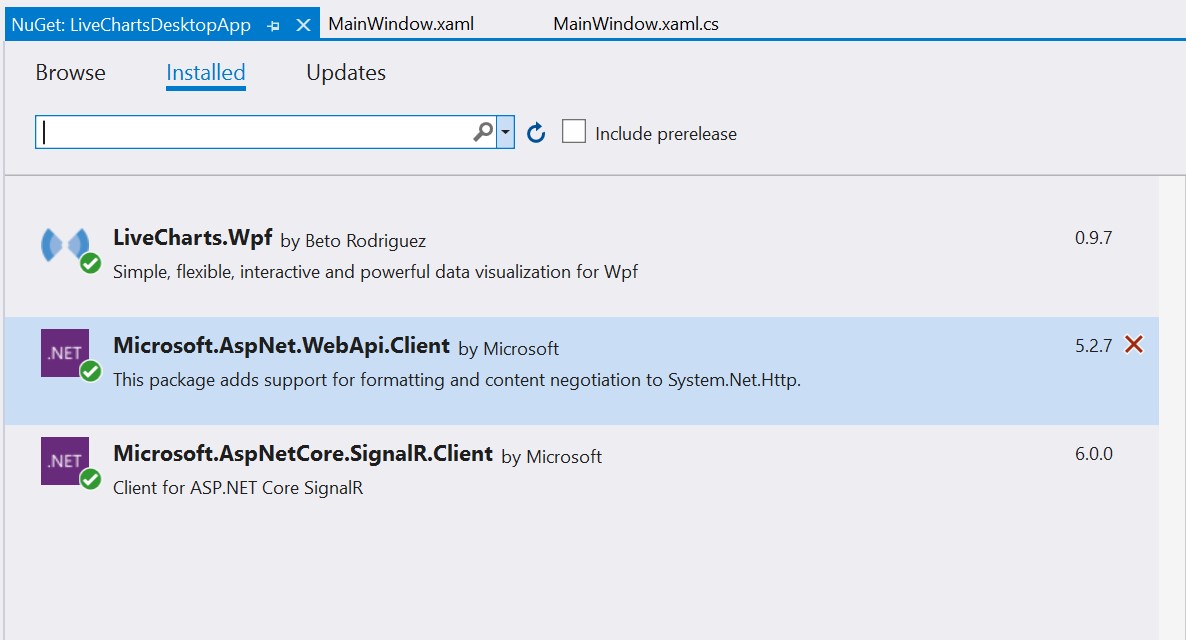The image size is (1186, 640).
Task: Click the pin icon on the NuGet tab
Action: (x=274, y=25)
